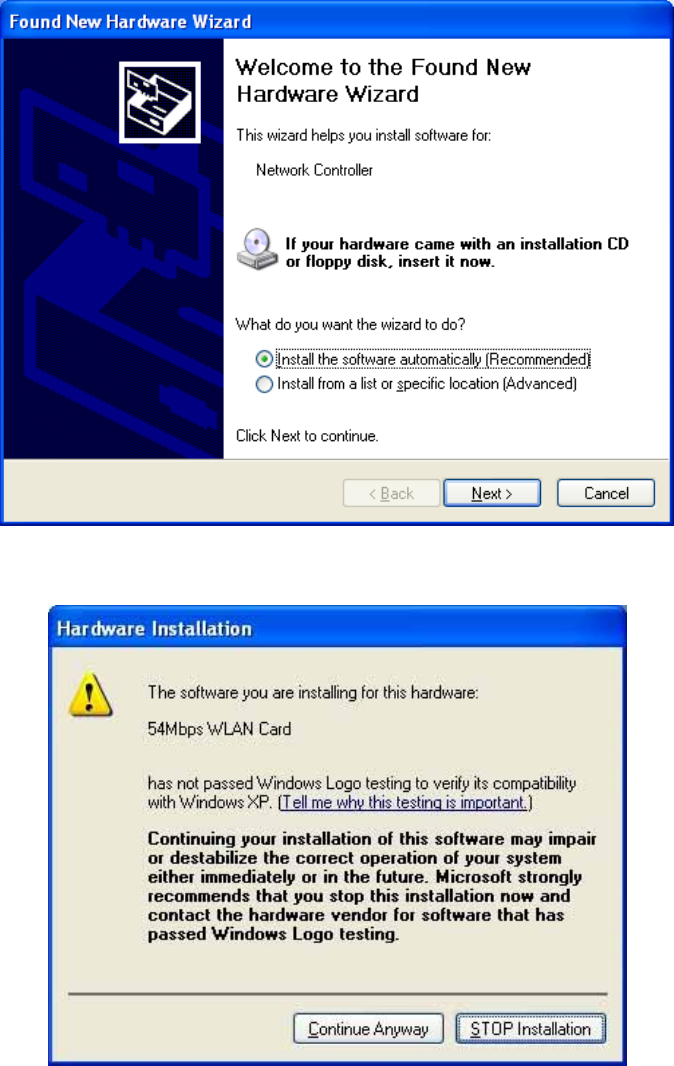The width and height of the screenshot is (674, 1066).
Task: Click STOP Installation button
Action: [x=530, y=1029]
